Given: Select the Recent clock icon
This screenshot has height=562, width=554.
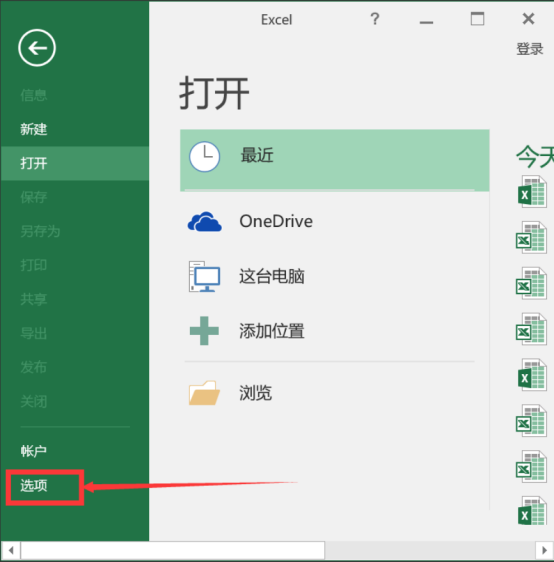Looking at the screenshot, I should click(204, 157).
